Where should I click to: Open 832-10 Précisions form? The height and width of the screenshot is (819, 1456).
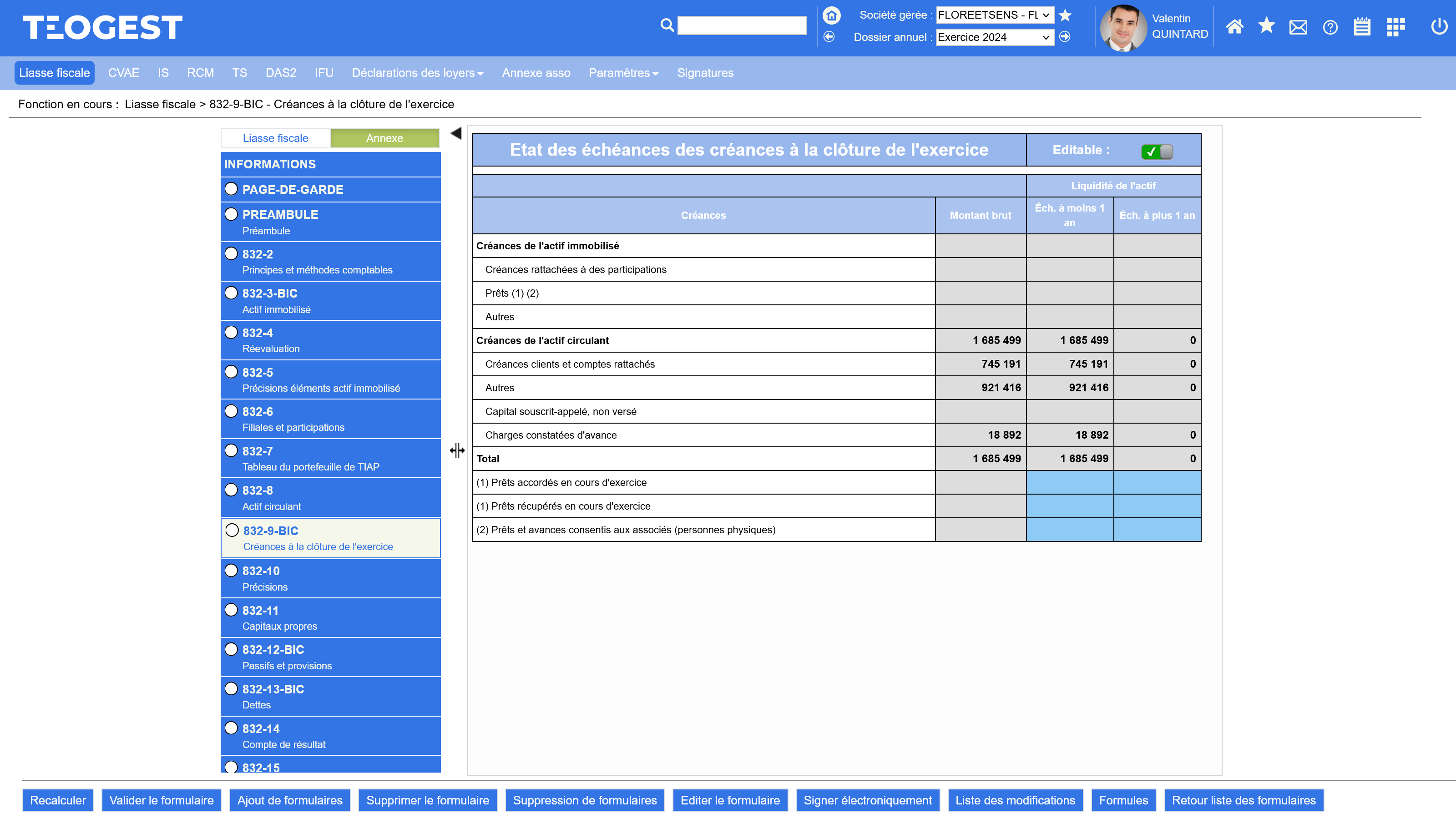(331, 578)
